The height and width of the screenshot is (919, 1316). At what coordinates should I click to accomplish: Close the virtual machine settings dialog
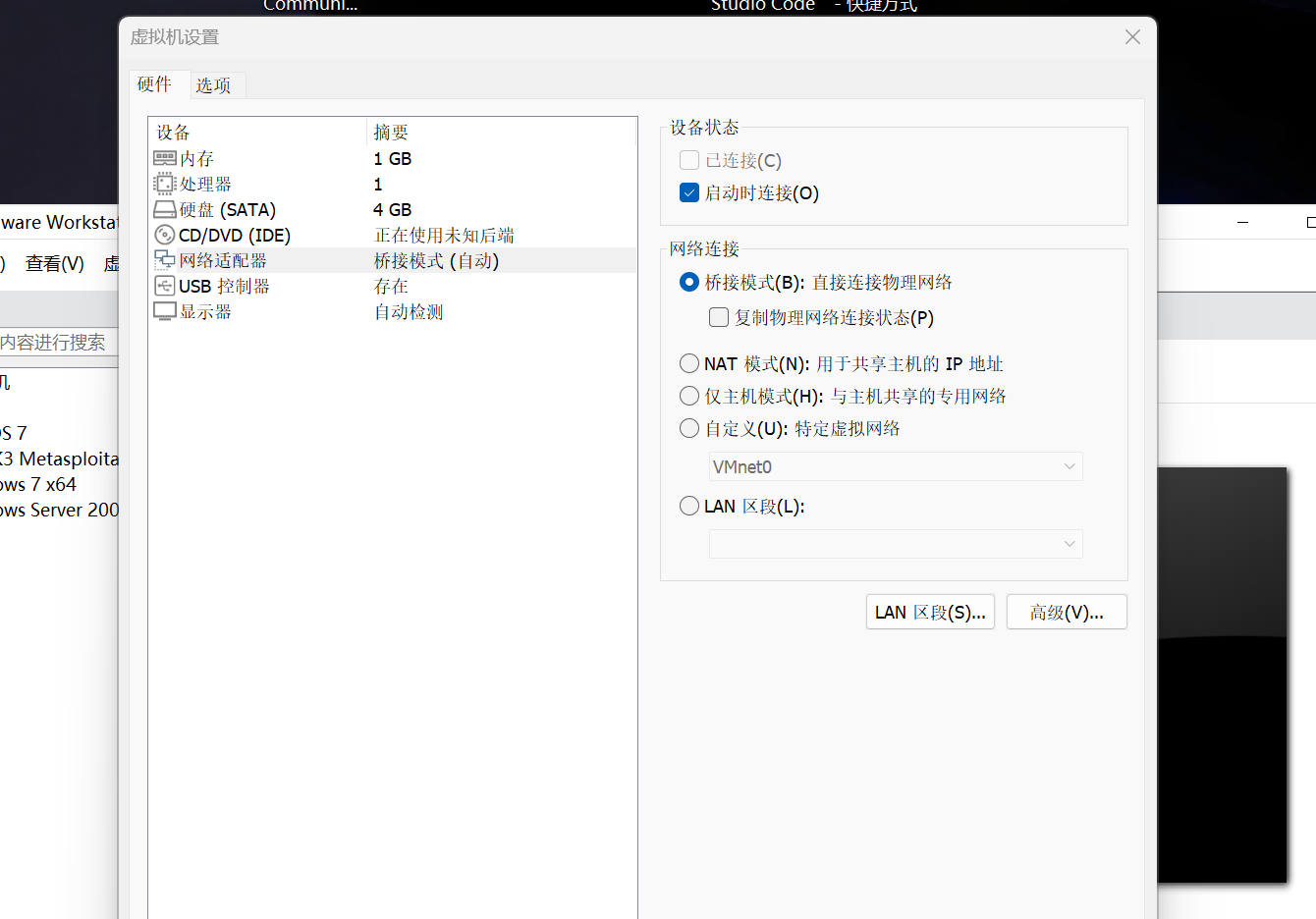[1132, 37]
